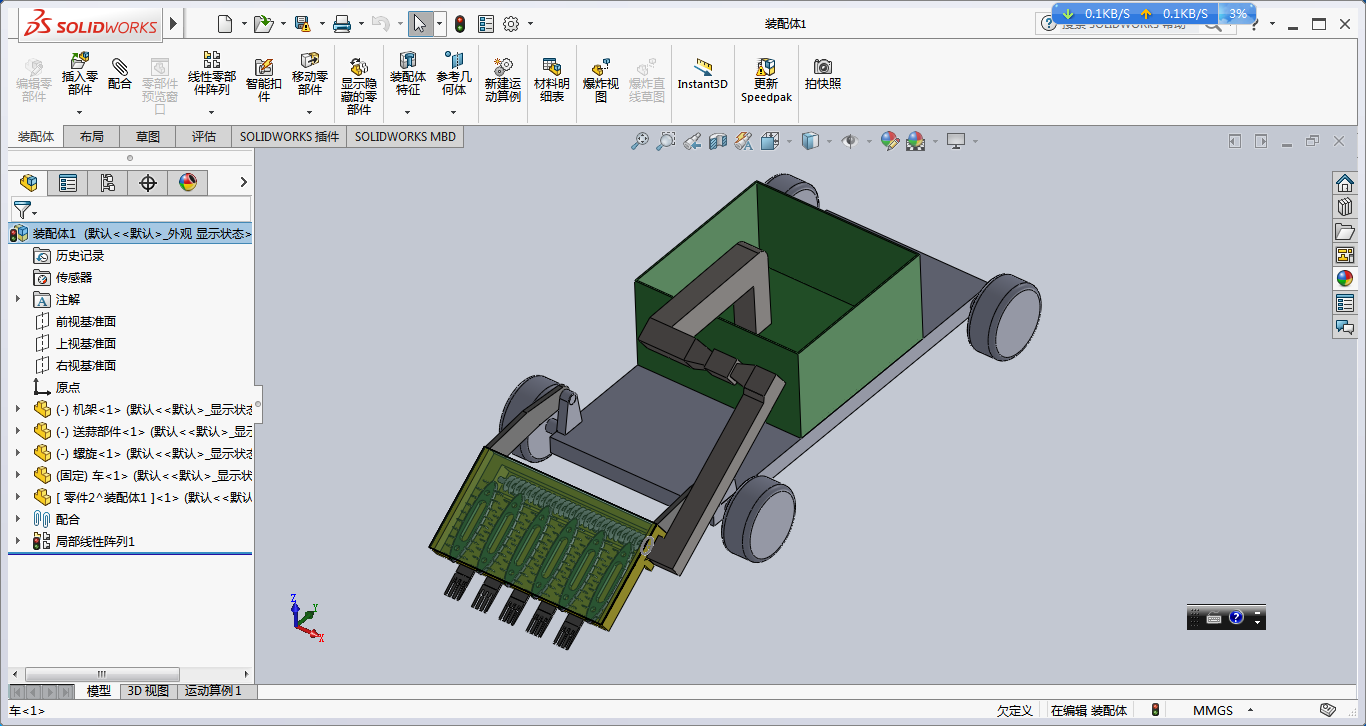The height and width of the screenshot is (726, 1366).
Task: Expand the 车<1> component node
Action: pyautogui.click(x=18, y=475)
